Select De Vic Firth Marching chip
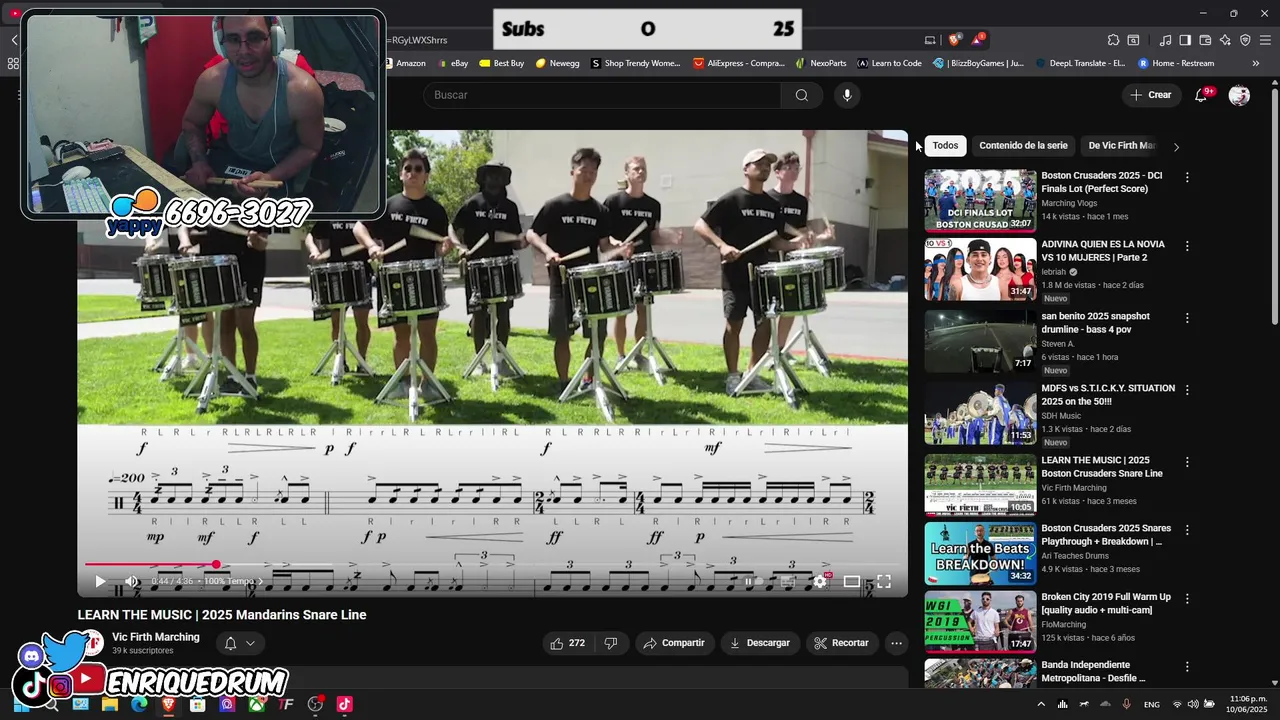The image size is (1280, 720). point(1121,146)
